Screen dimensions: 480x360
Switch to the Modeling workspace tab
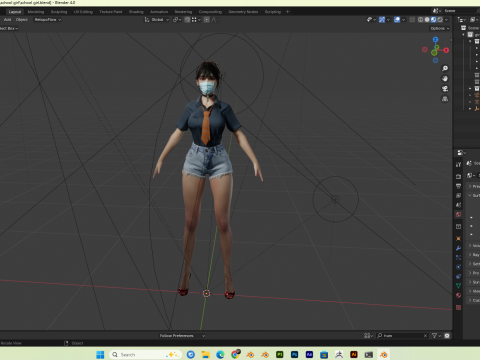pos(36,12)
